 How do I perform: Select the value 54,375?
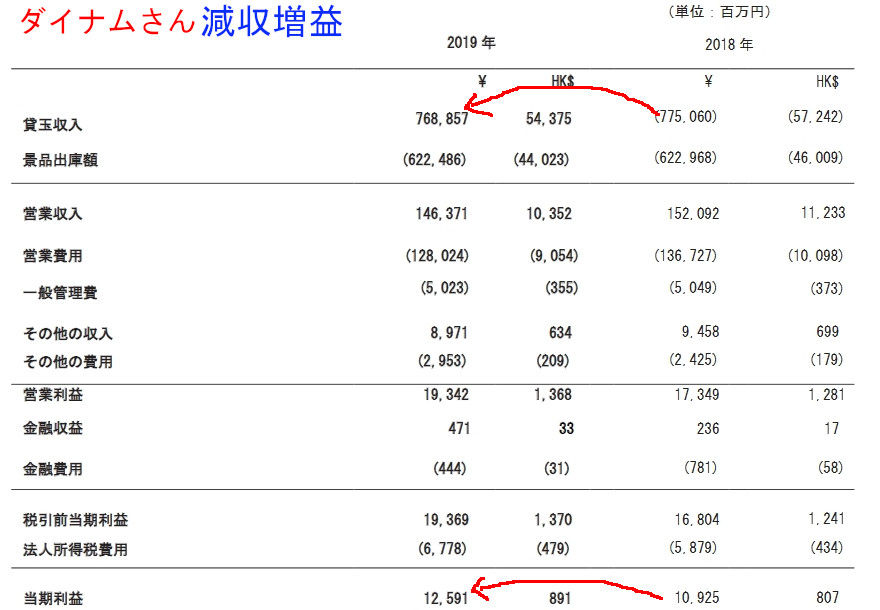548,118
